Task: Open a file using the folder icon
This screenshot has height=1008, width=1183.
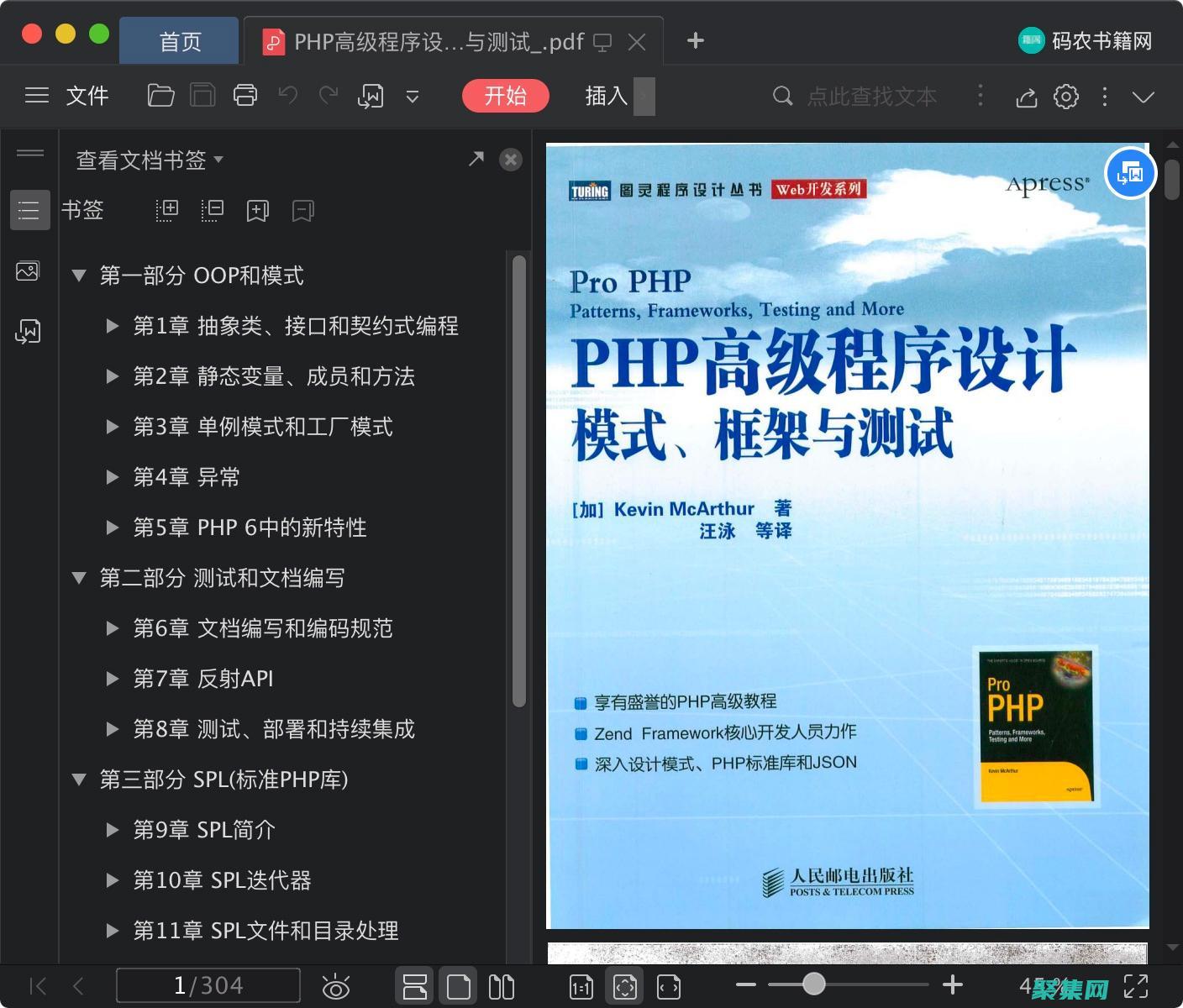Action: click(160, 95)
